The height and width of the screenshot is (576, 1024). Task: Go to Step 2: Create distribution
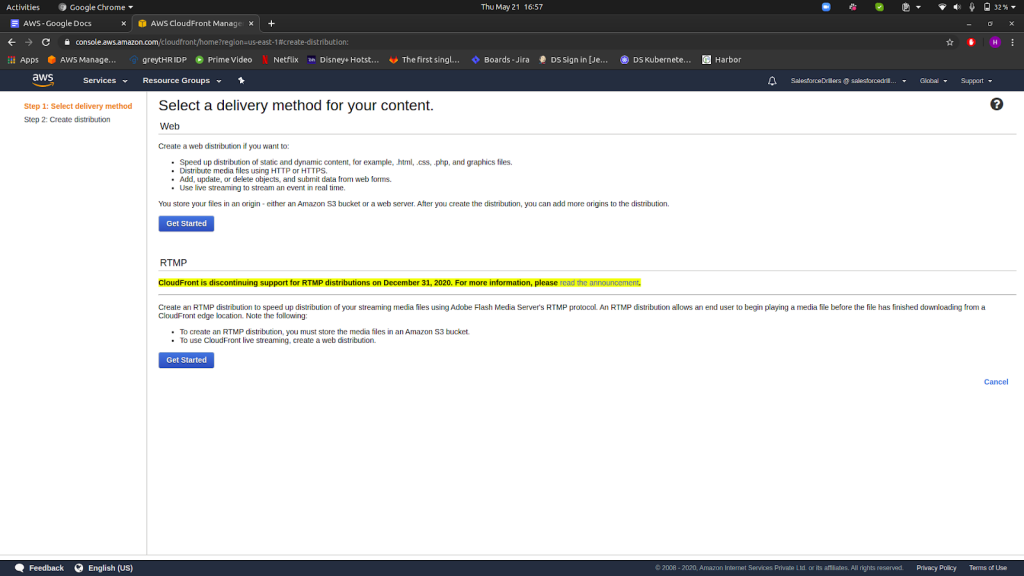pyautogui.click(x=67, y=120)
